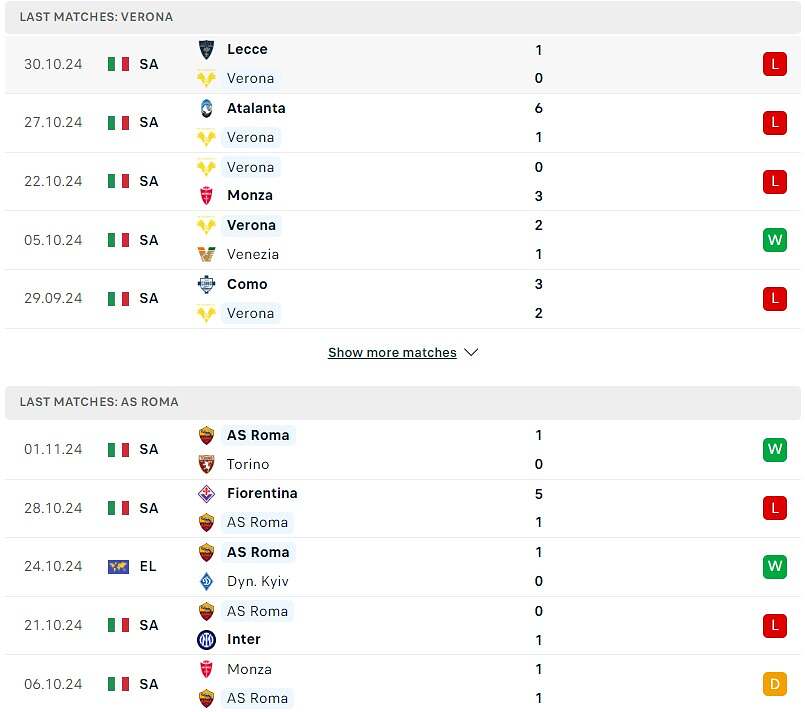Click the Atalanta club crest icon
Viewport: 805px width, 712px height.
[206, 108]
